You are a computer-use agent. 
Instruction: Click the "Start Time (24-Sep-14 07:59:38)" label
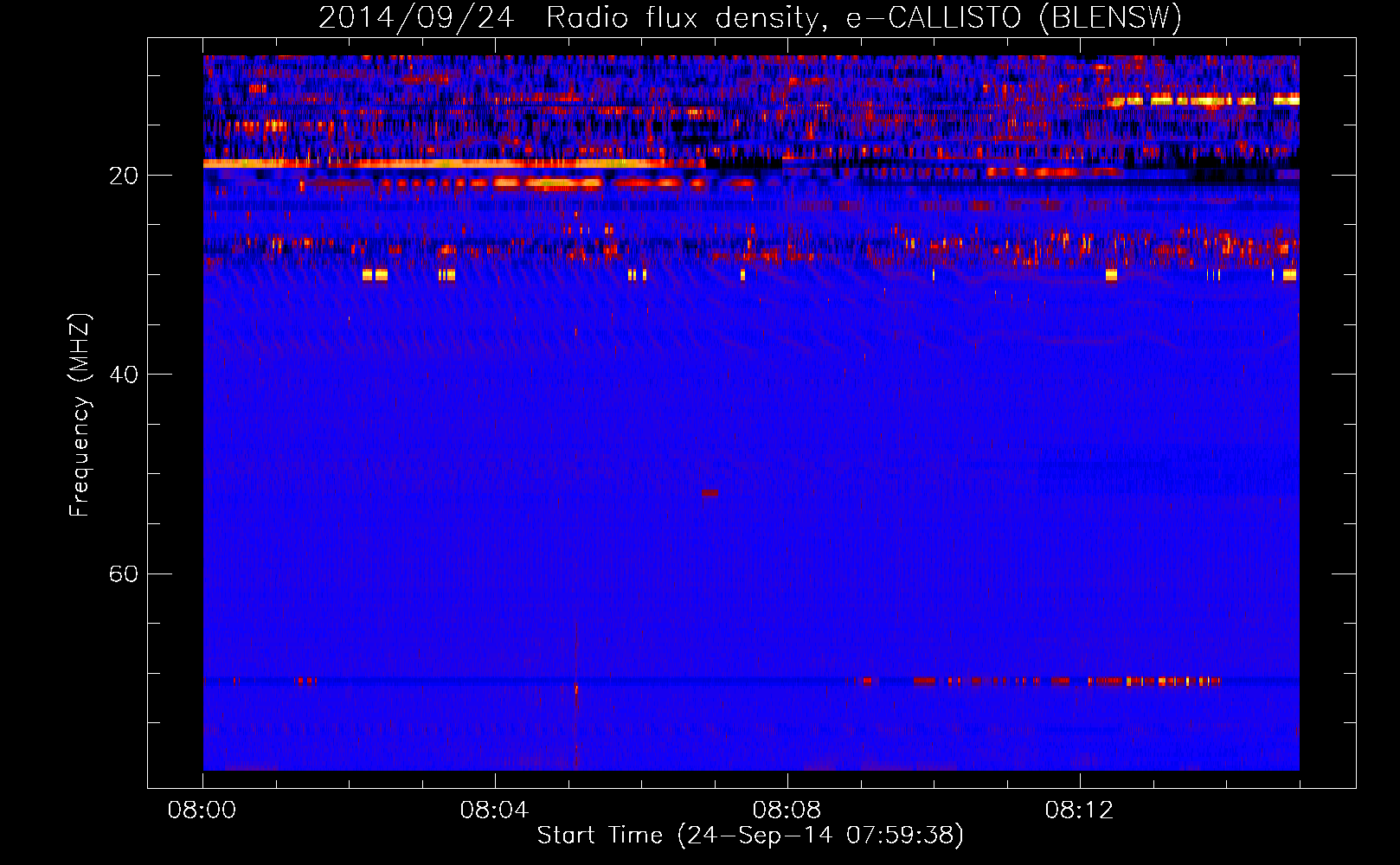tap(750, 836)
